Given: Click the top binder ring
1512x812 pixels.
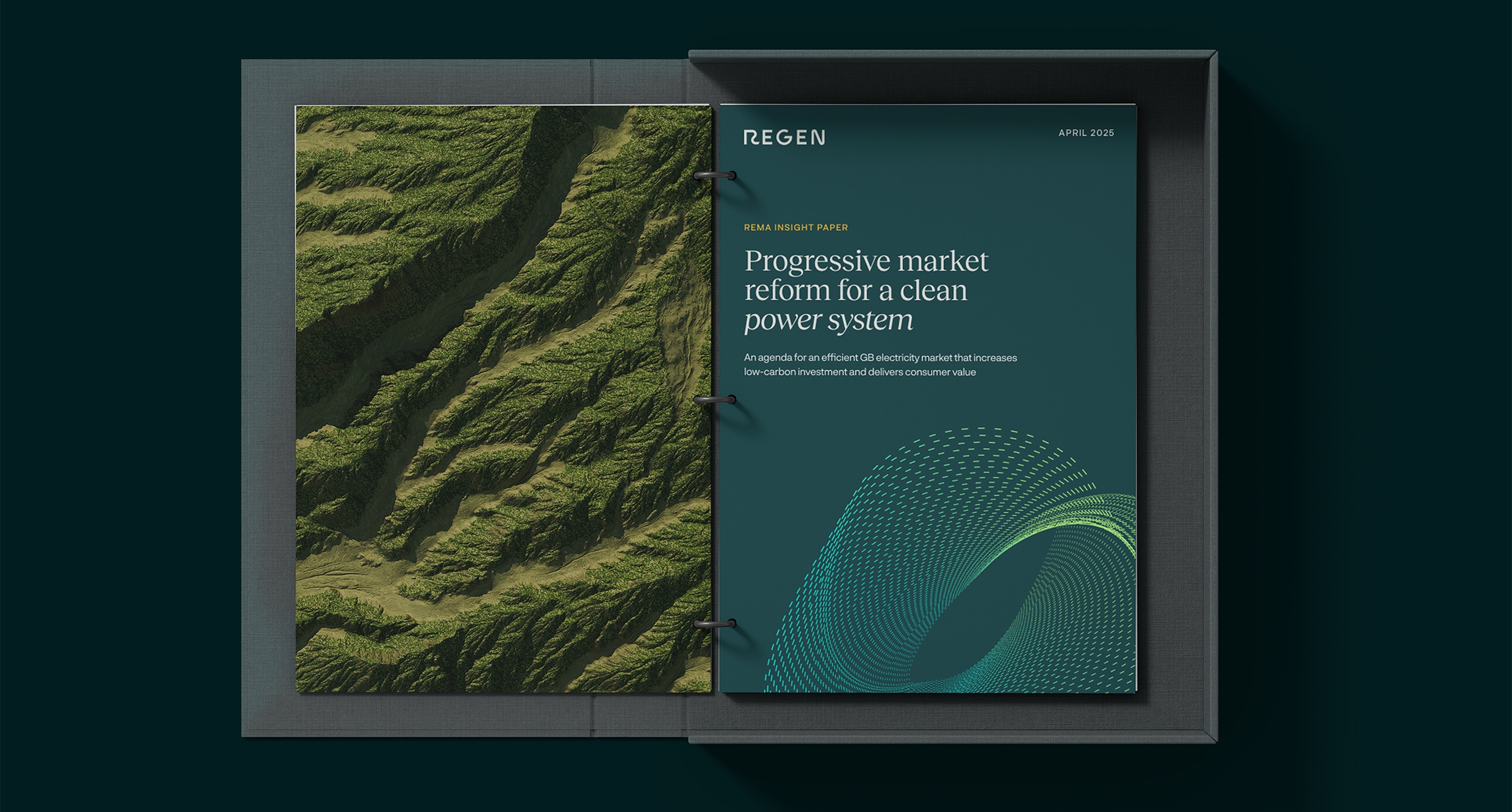Looking at the screenshot, I should click(715, 175).
